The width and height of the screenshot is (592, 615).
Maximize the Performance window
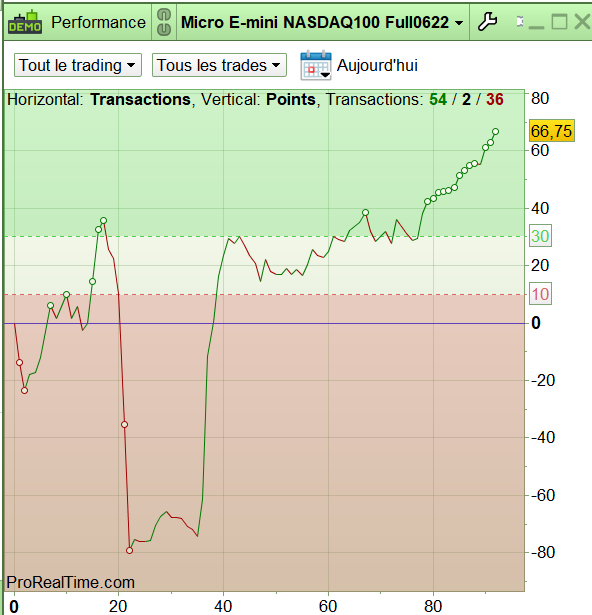point(559,22)
